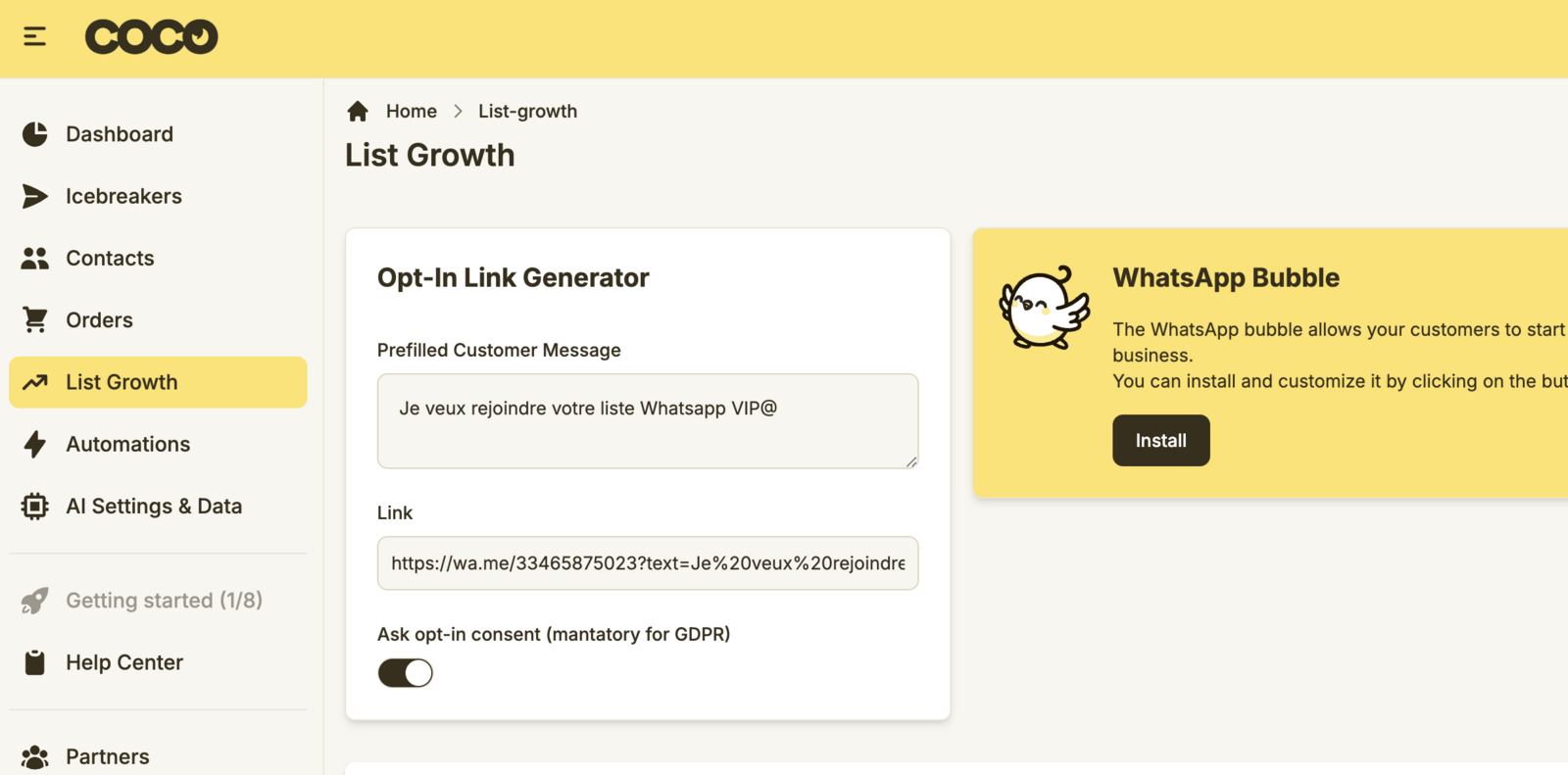Select the List Growth trending arrow icon
Viewport: 1568px width, 775px height.
(x=34, y=382)
